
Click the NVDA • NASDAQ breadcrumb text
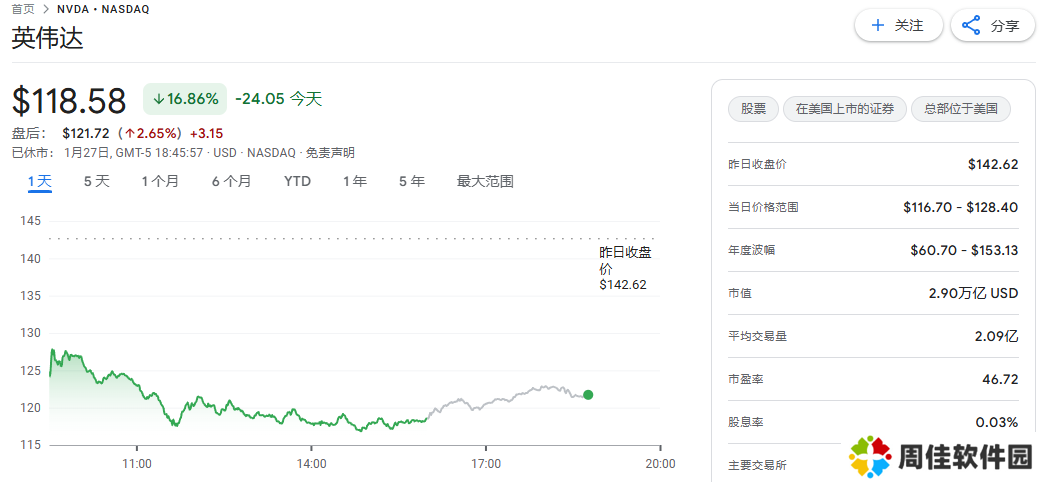coord(103,9)
